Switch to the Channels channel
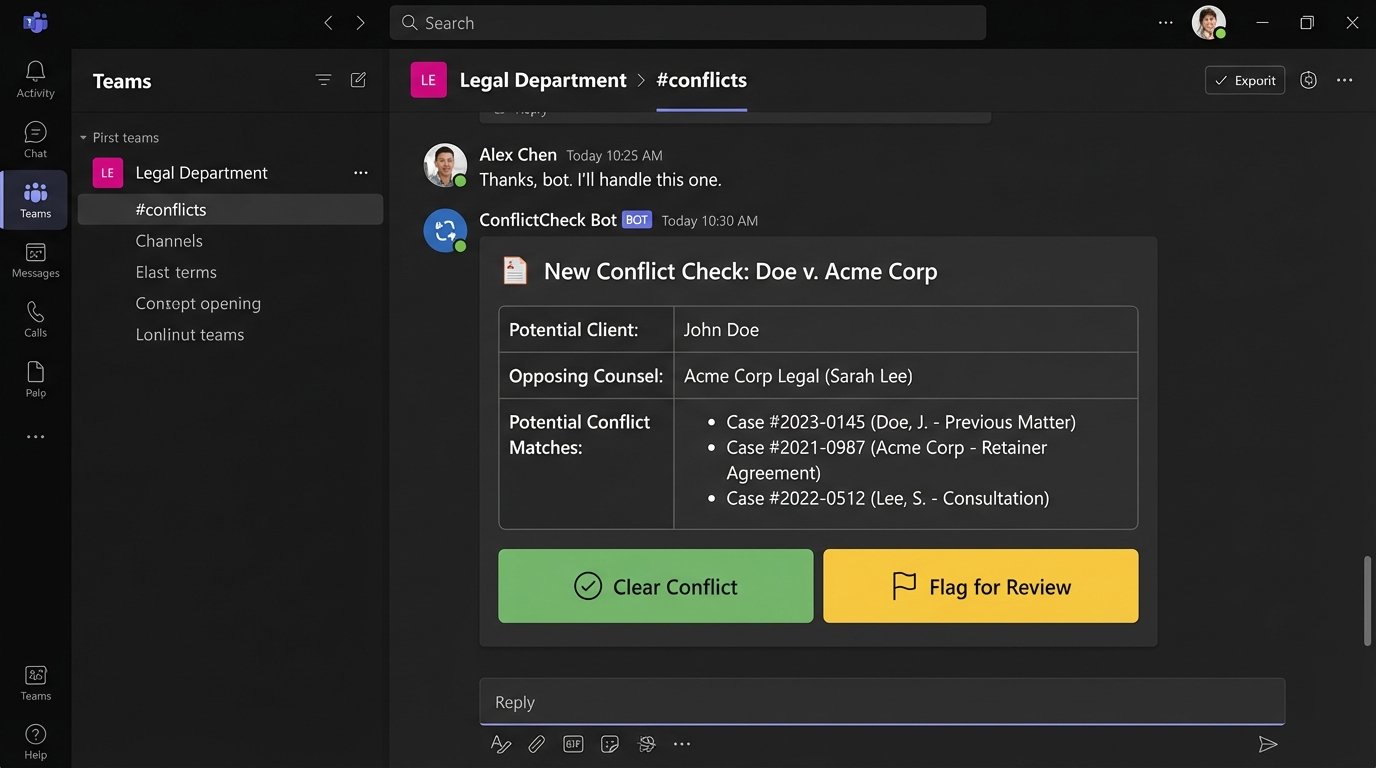This screenshot has width=1376, height=768. [169, 240]
